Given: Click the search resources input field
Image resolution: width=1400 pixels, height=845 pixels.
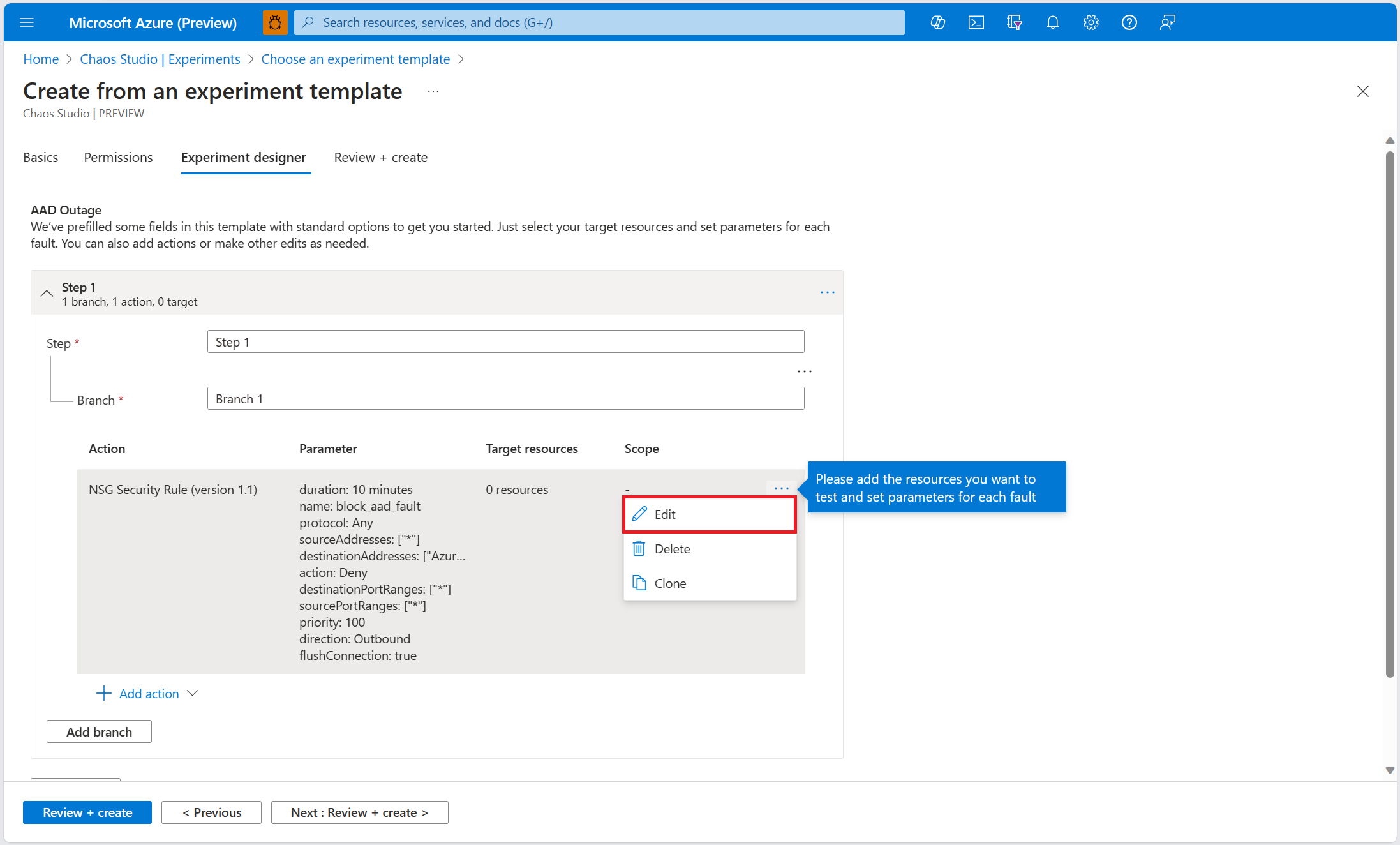Looking at the screenshot, I should click(x=599, y=22).
